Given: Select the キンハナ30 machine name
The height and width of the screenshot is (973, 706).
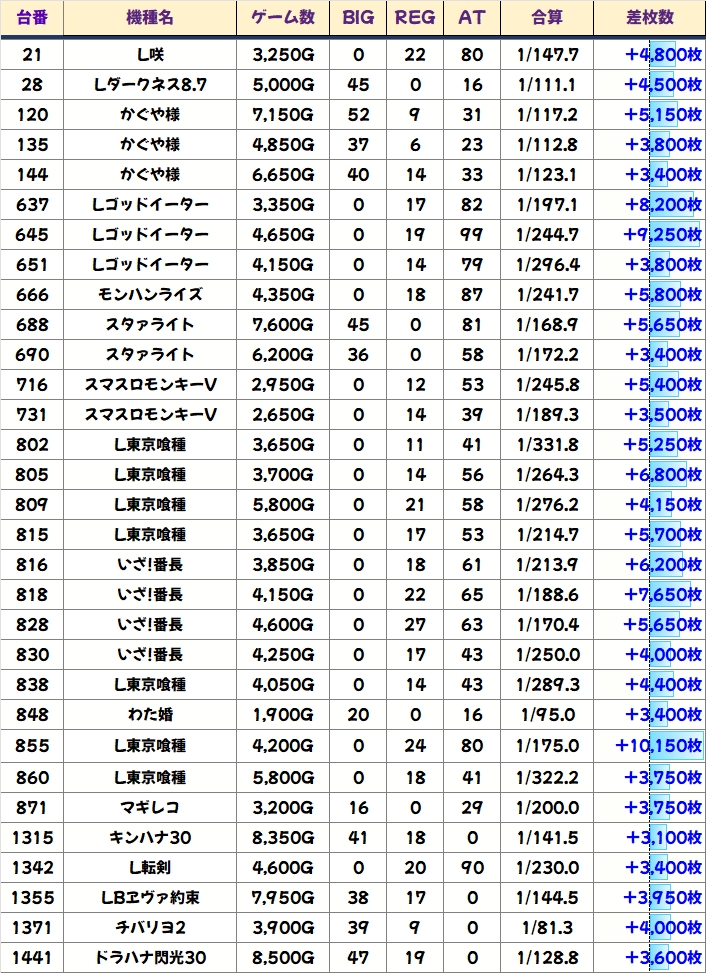Looking at the screenshot, I should click(150, 837).
